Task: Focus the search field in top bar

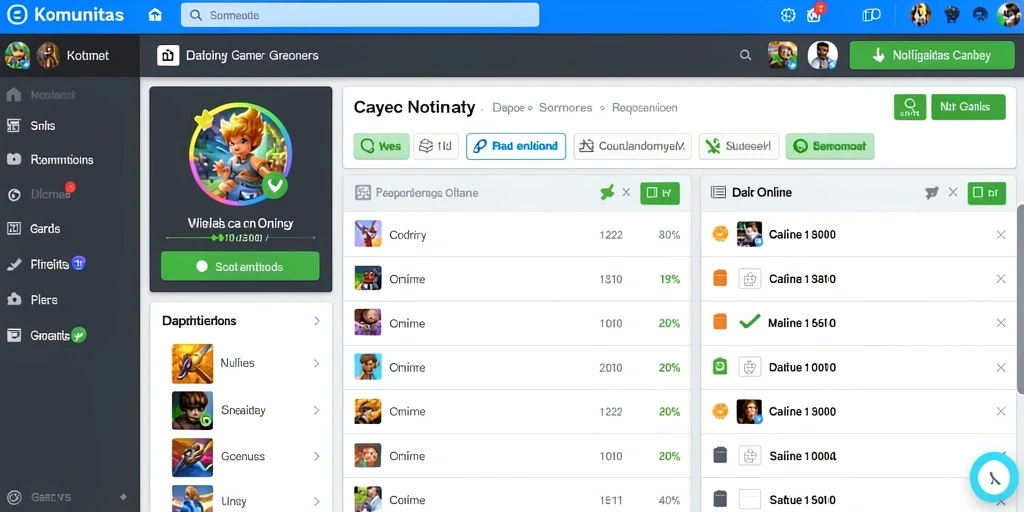Action: click(x=360, y=15)
